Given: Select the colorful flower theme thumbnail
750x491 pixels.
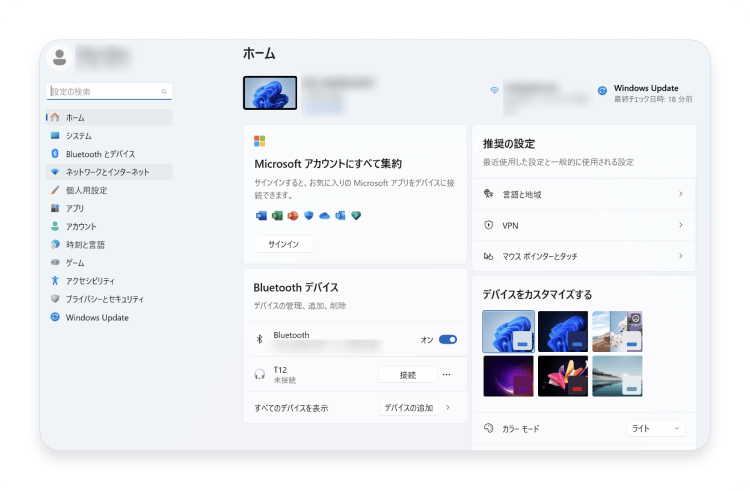Looking at the screenshot, I should point(563,376).
